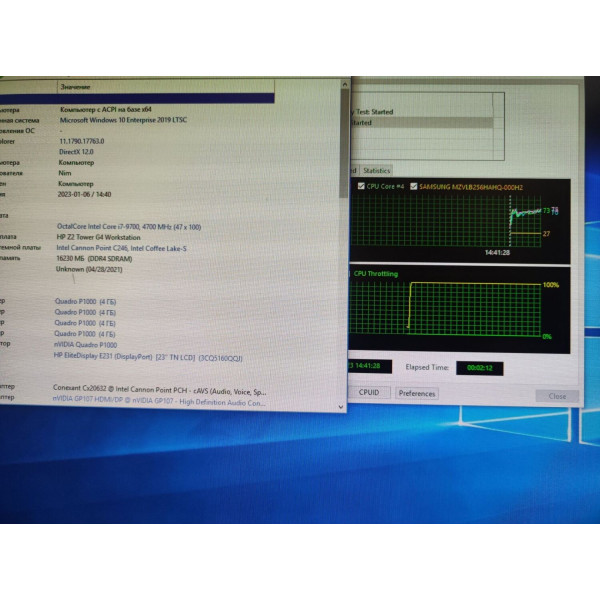Click the 14:41:28 timestamp under temperature graph
The image size is (600, 600).
click(x=497, y=253)
